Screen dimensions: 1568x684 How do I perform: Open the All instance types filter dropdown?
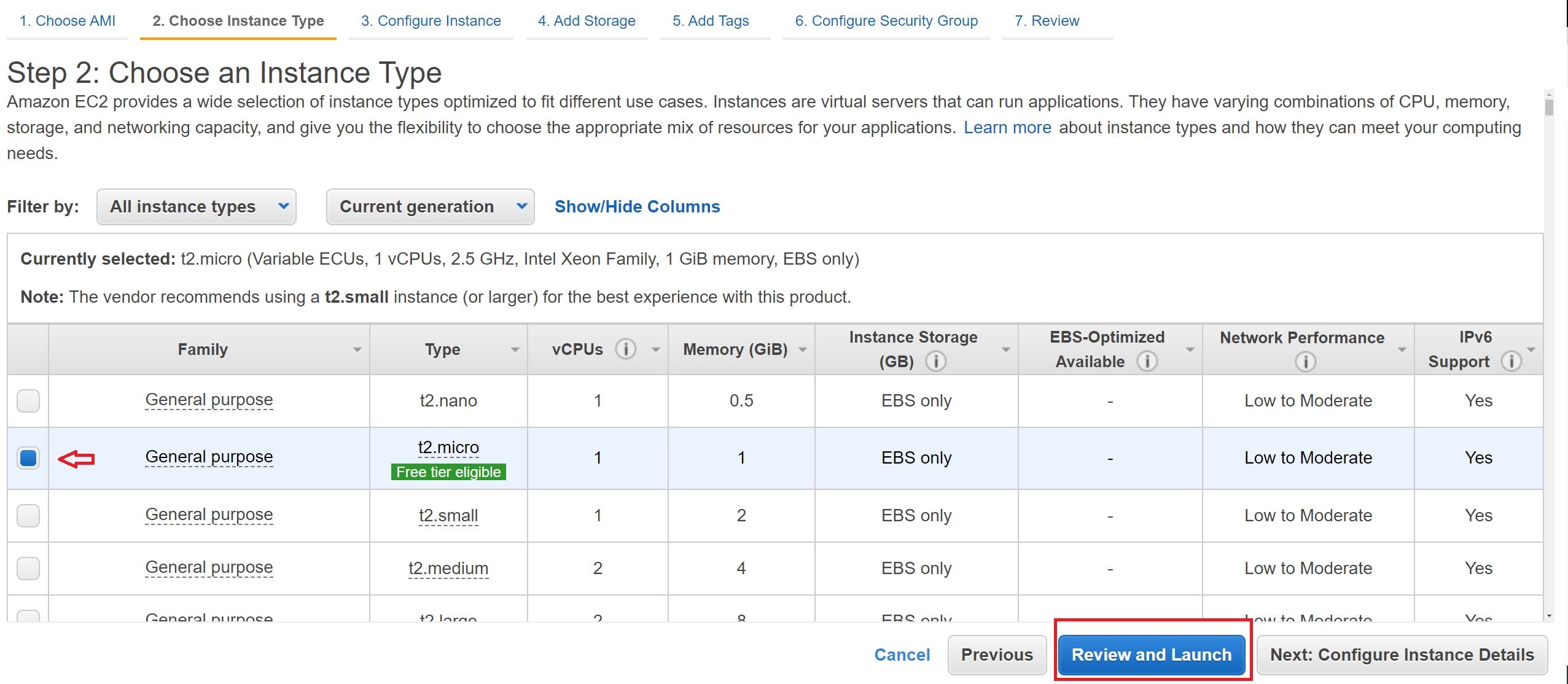point(197,207)
